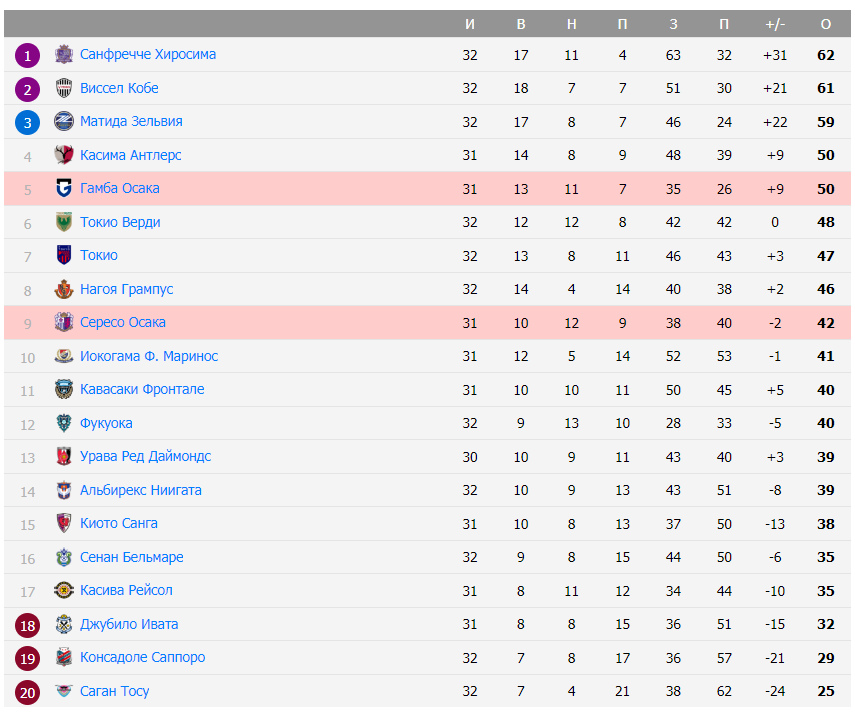The image size is (855, 714).
Task: Click the Консадоле Саппоро club crest icon
Action: (x=64, y=657)
